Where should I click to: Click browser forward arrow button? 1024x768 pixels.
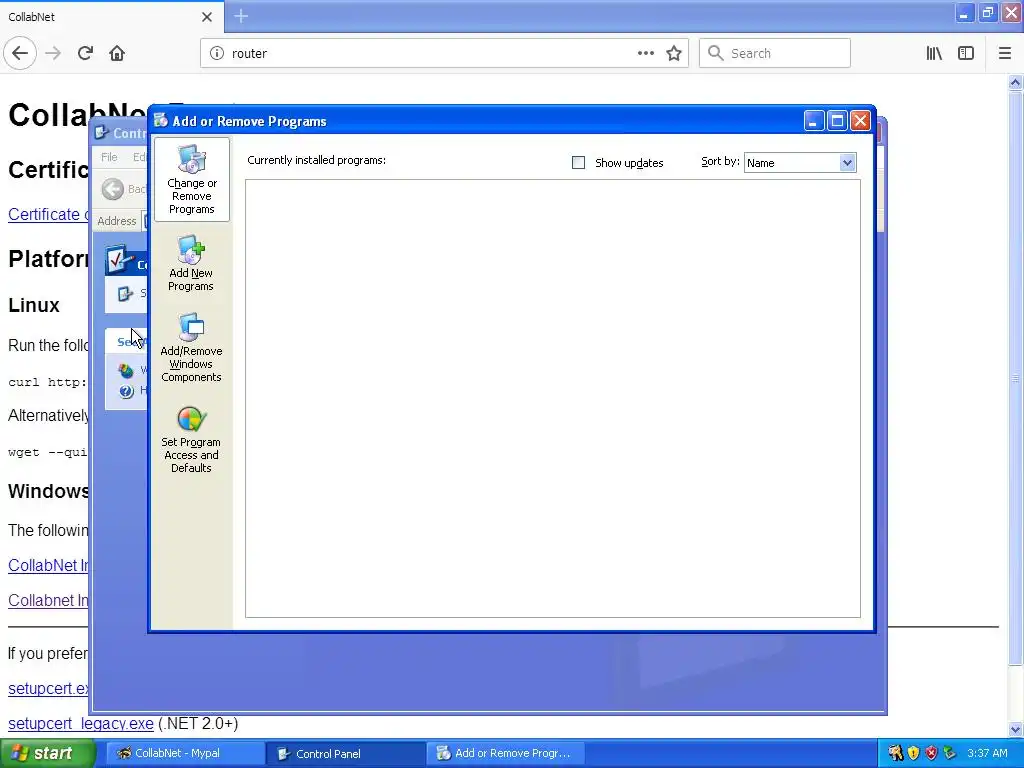coord(54,53)
